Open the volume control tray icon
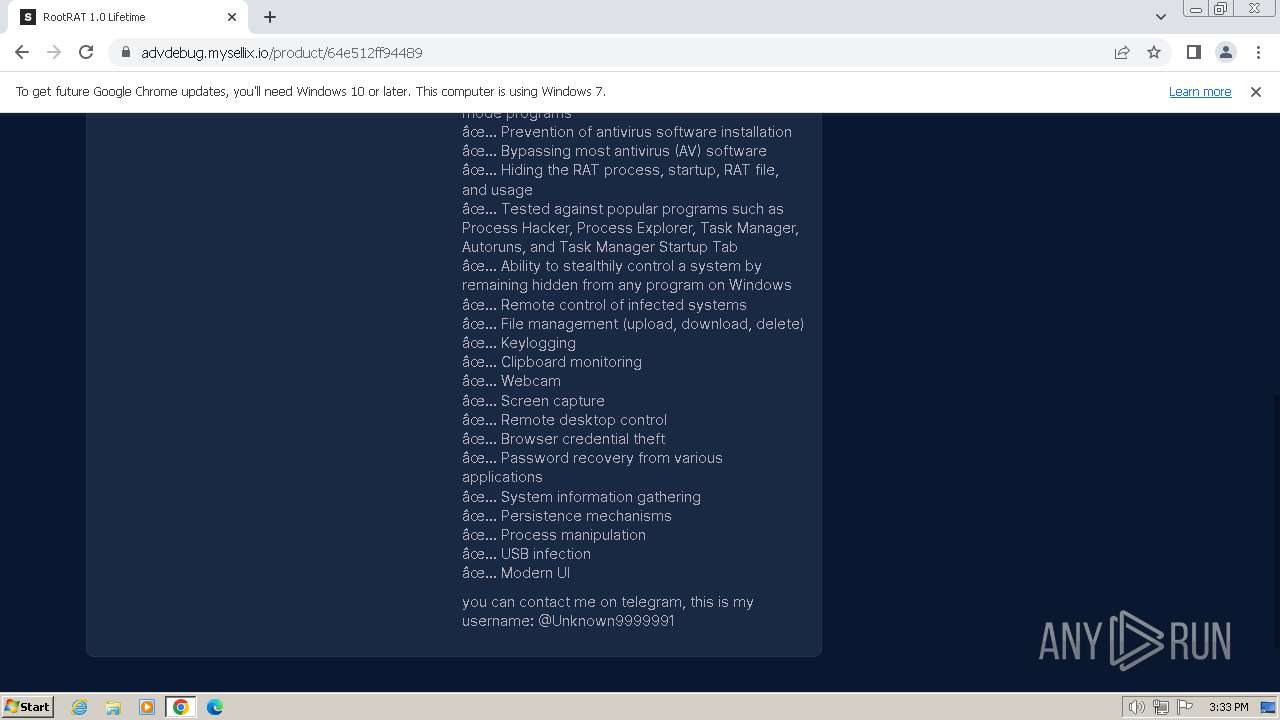Screen dimensions: 1280x720 point(1136,707)
